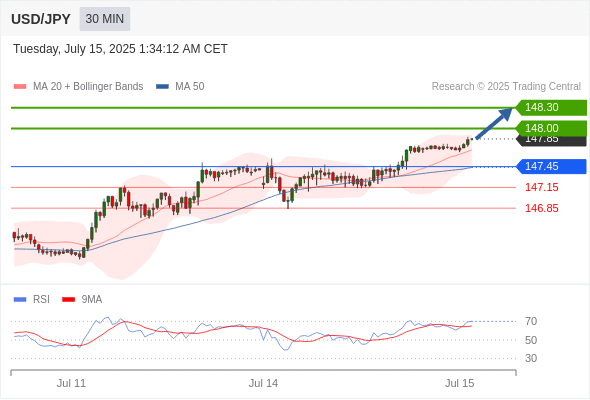This screenshot has height=400, width=590.
Task: Click the red 9MA legend swatch
Action: click(x=68, y=300)
